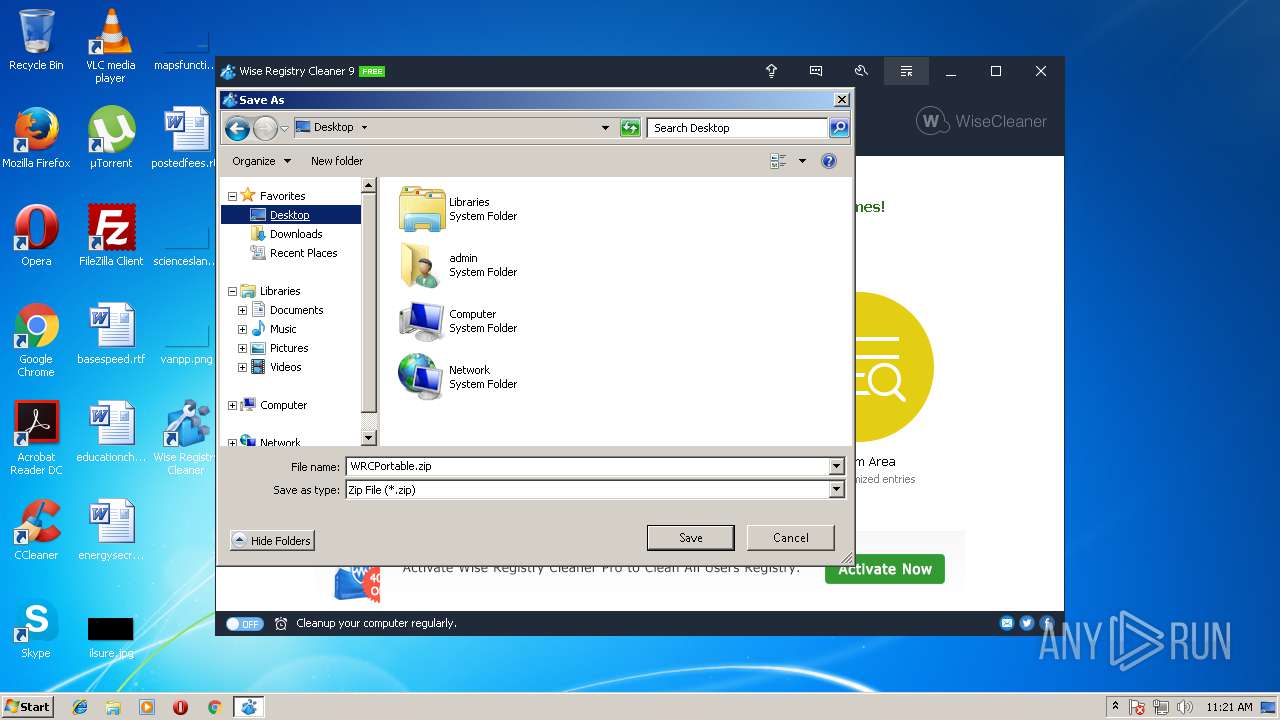
Task: Show hidden system tray icons arrow
Action: coord(1116,706)
